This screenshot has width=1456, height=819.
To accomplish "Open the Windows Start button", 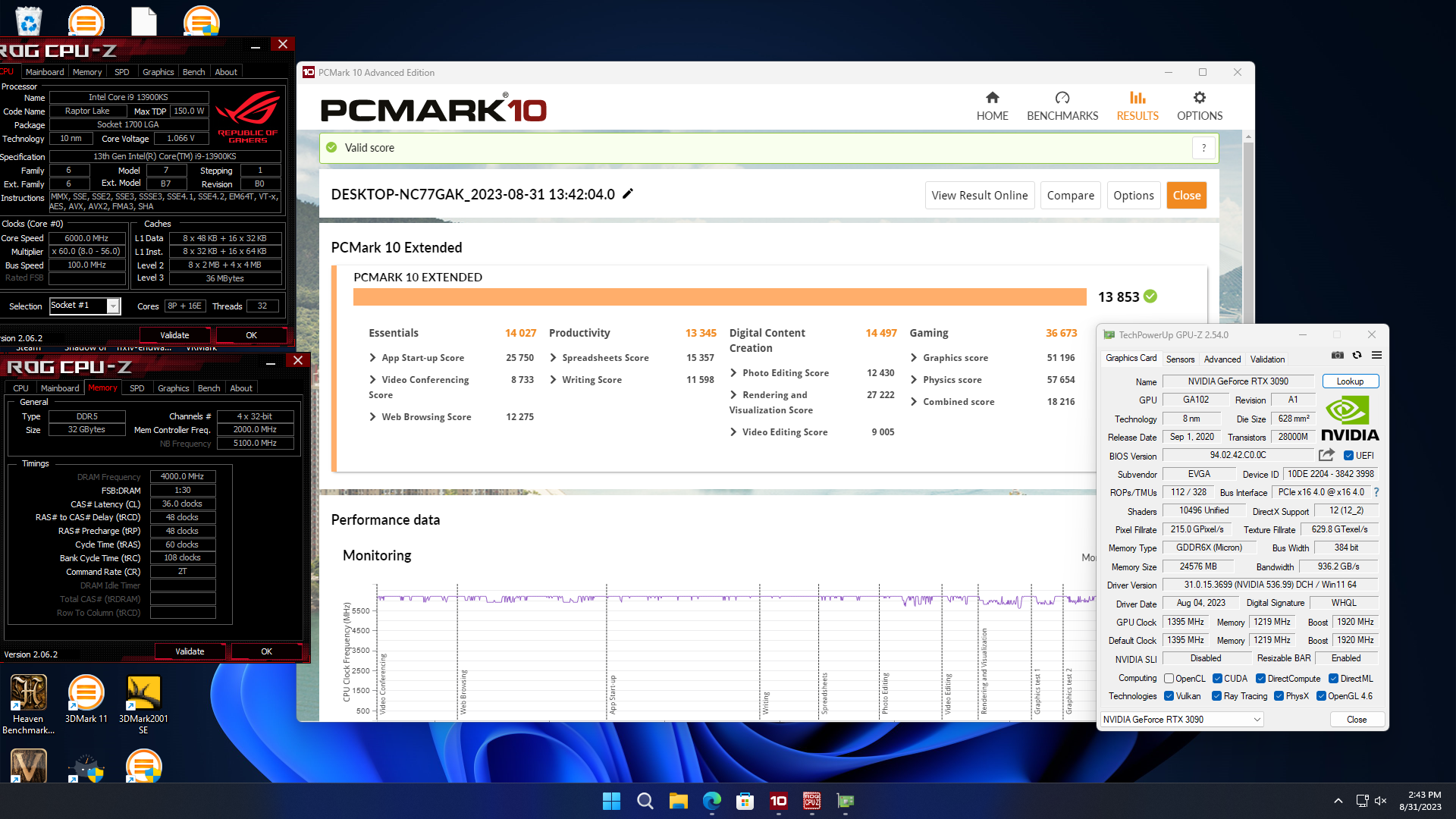I will coord(611,801).
